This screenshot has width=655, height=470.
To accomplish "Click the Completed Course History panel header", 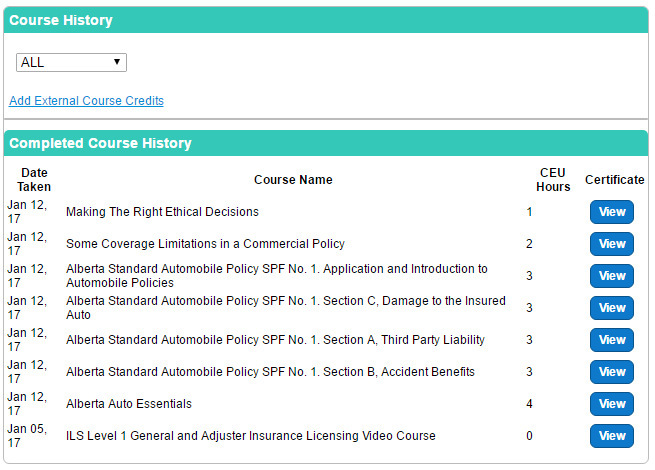I will point(100,143).
